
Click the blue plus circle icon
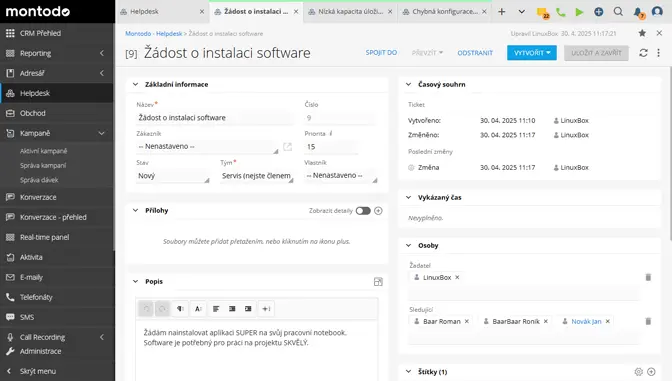[599, 12]
